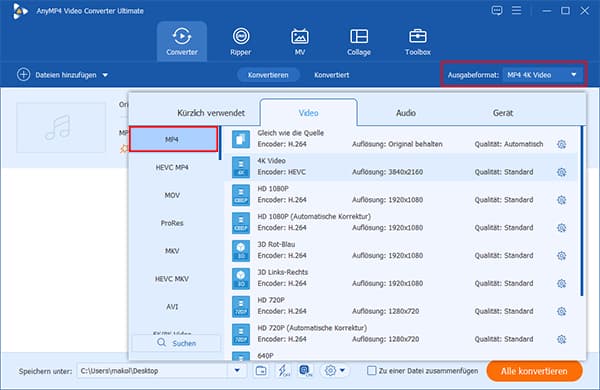Click Auflösung: 3840x2160 text
The image size is (600, 390).
(x=387, y=172)
